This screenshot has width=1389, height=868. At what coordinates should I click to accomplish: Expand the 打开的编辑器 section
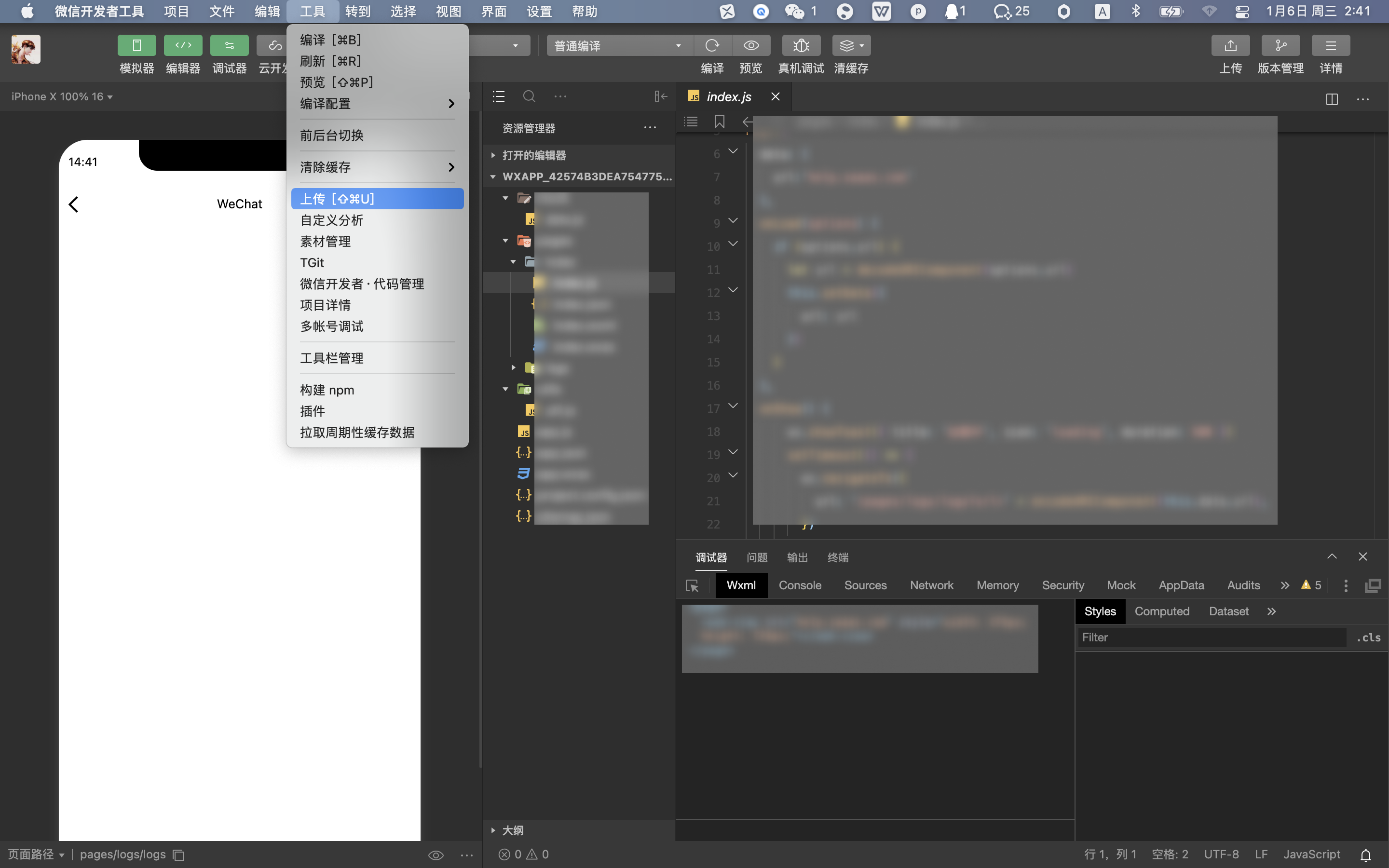coord(579,155)
